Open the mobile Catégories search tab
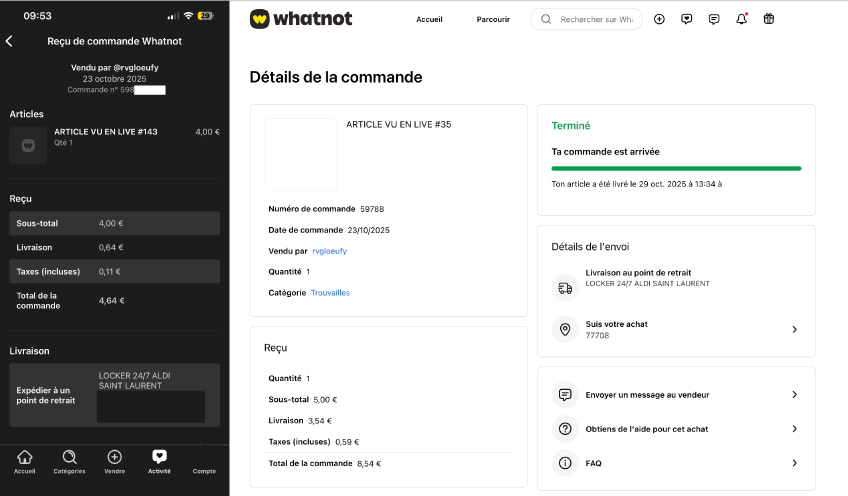 [x=69, y=462]
